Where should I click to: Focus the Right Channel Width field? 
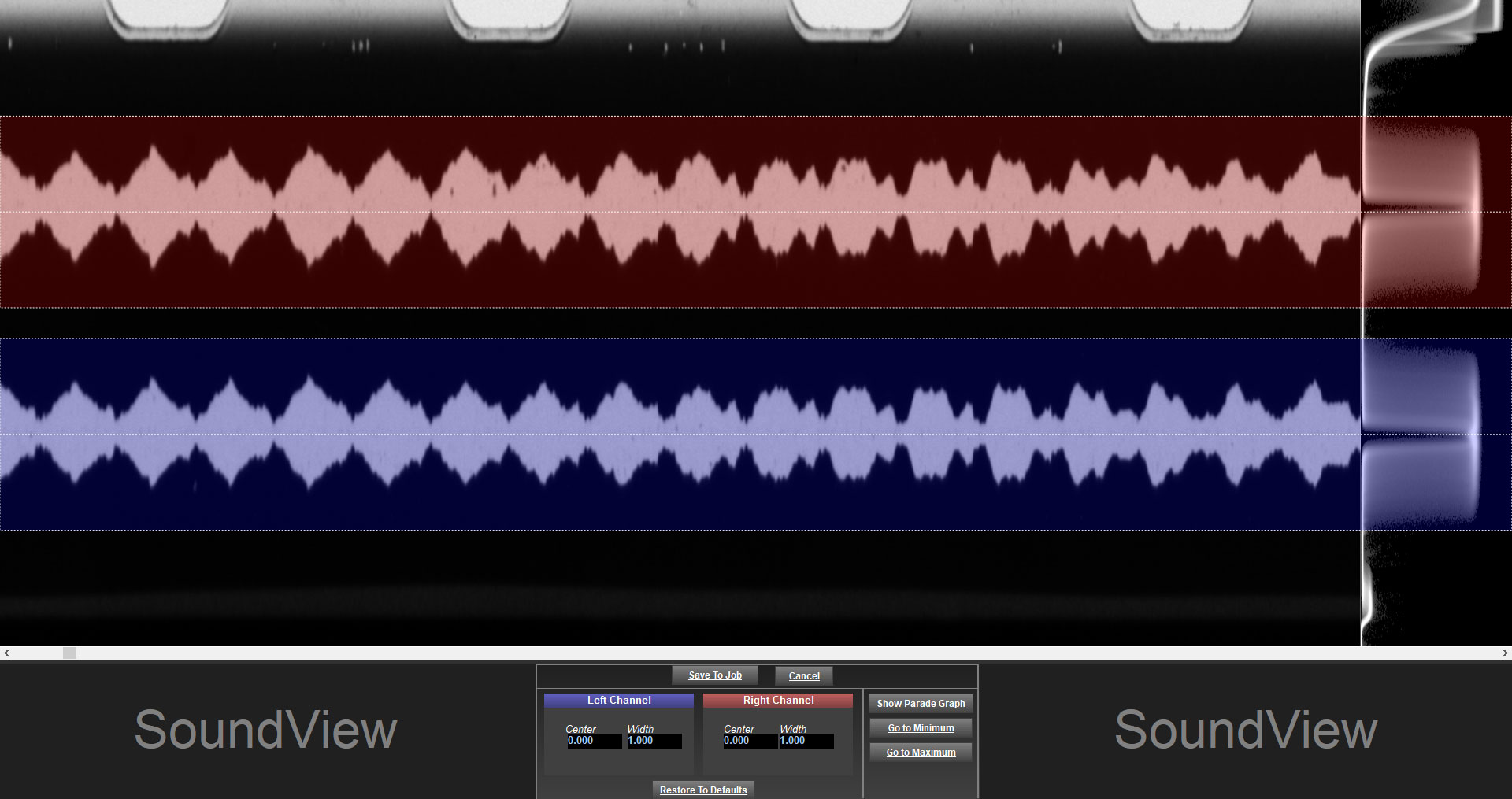coord(806,741)
